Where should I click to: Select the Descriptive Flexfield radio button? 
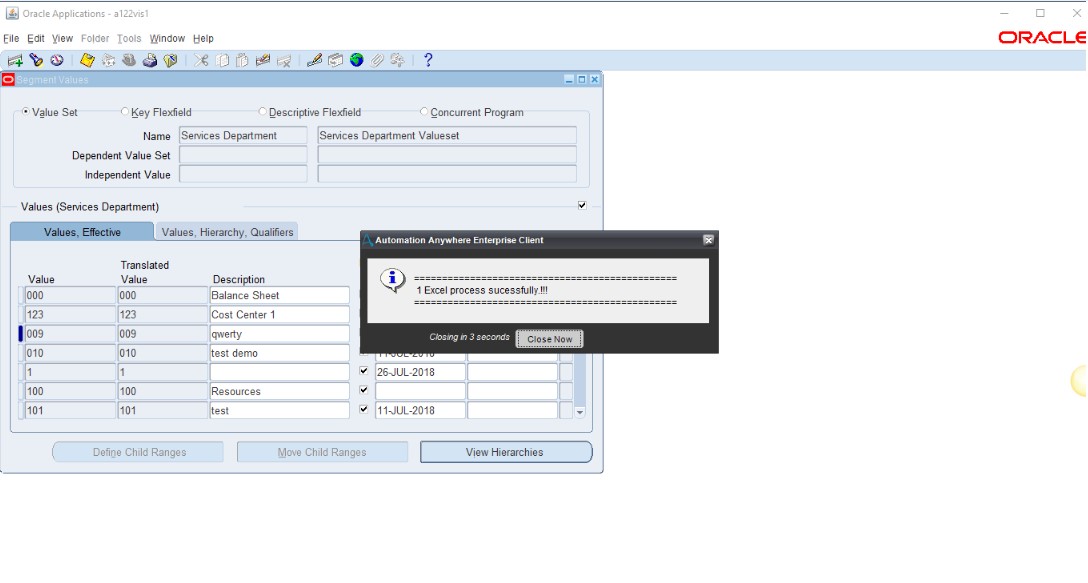click(x=263, y=112)
